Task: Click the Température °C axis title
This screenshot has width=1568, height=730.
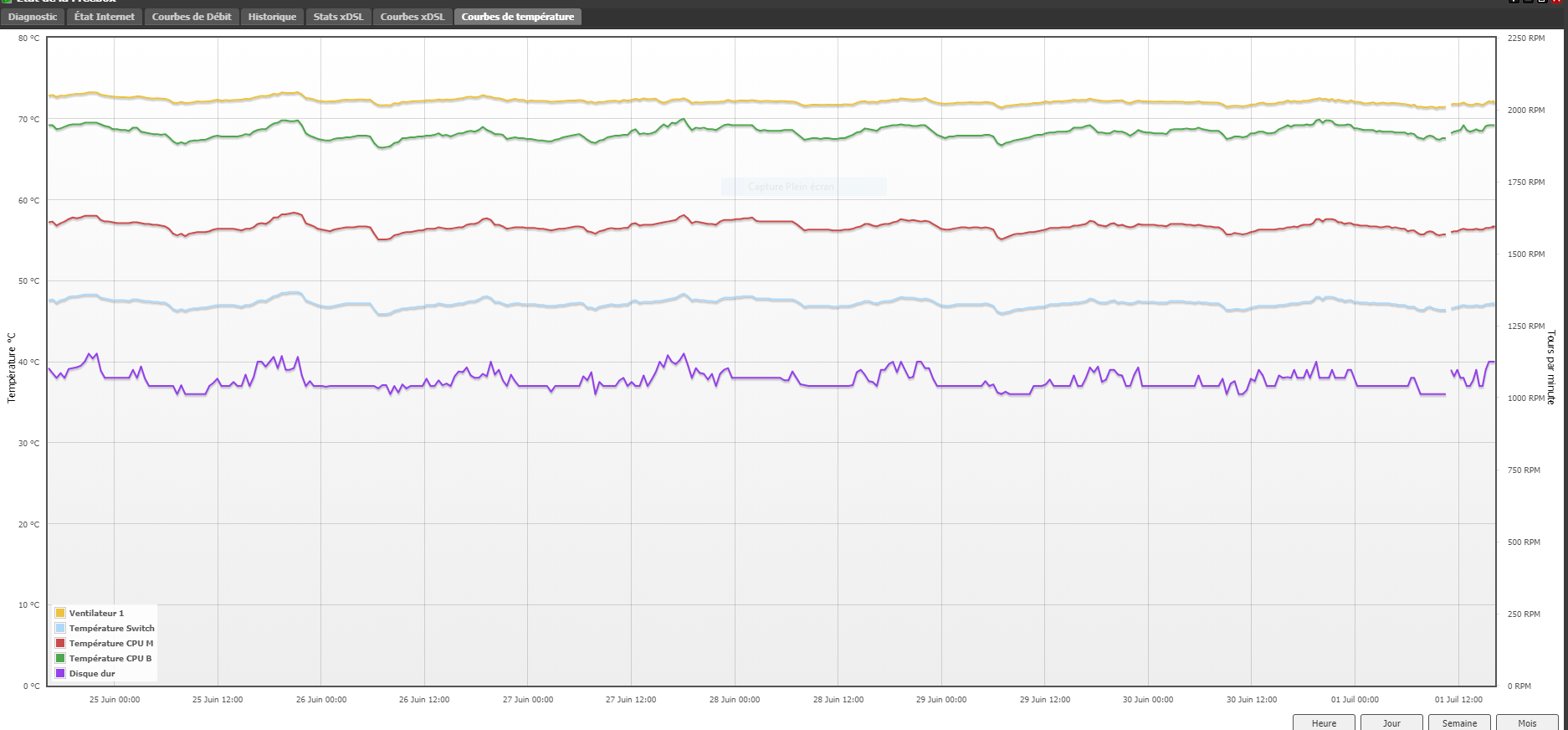Action: click(x=12, y=368)
